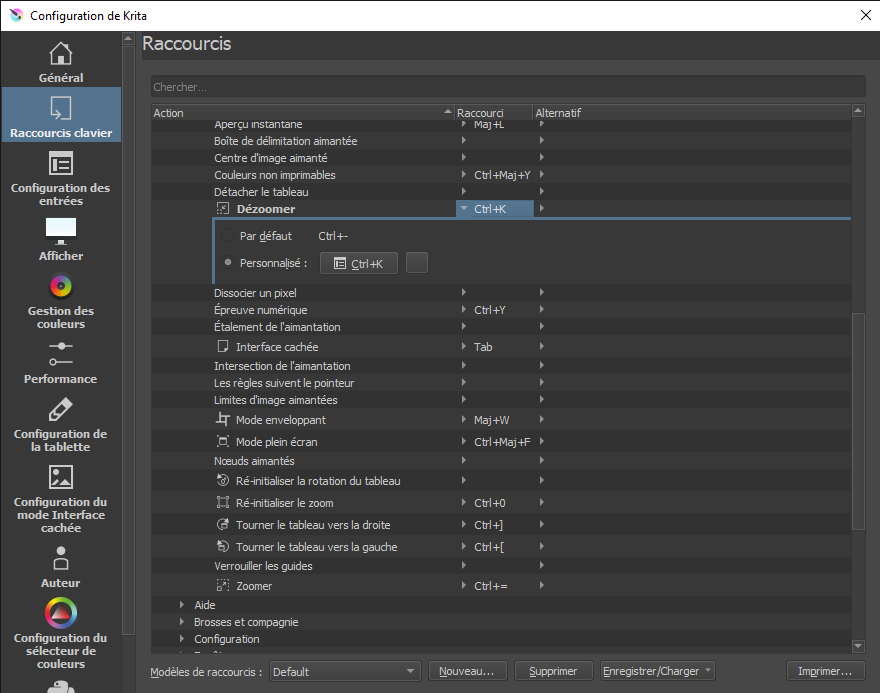Image resolution: width=880 pixels, height=693 pixels.
Task: Open the Général settings icon
Action: point(61,54)
